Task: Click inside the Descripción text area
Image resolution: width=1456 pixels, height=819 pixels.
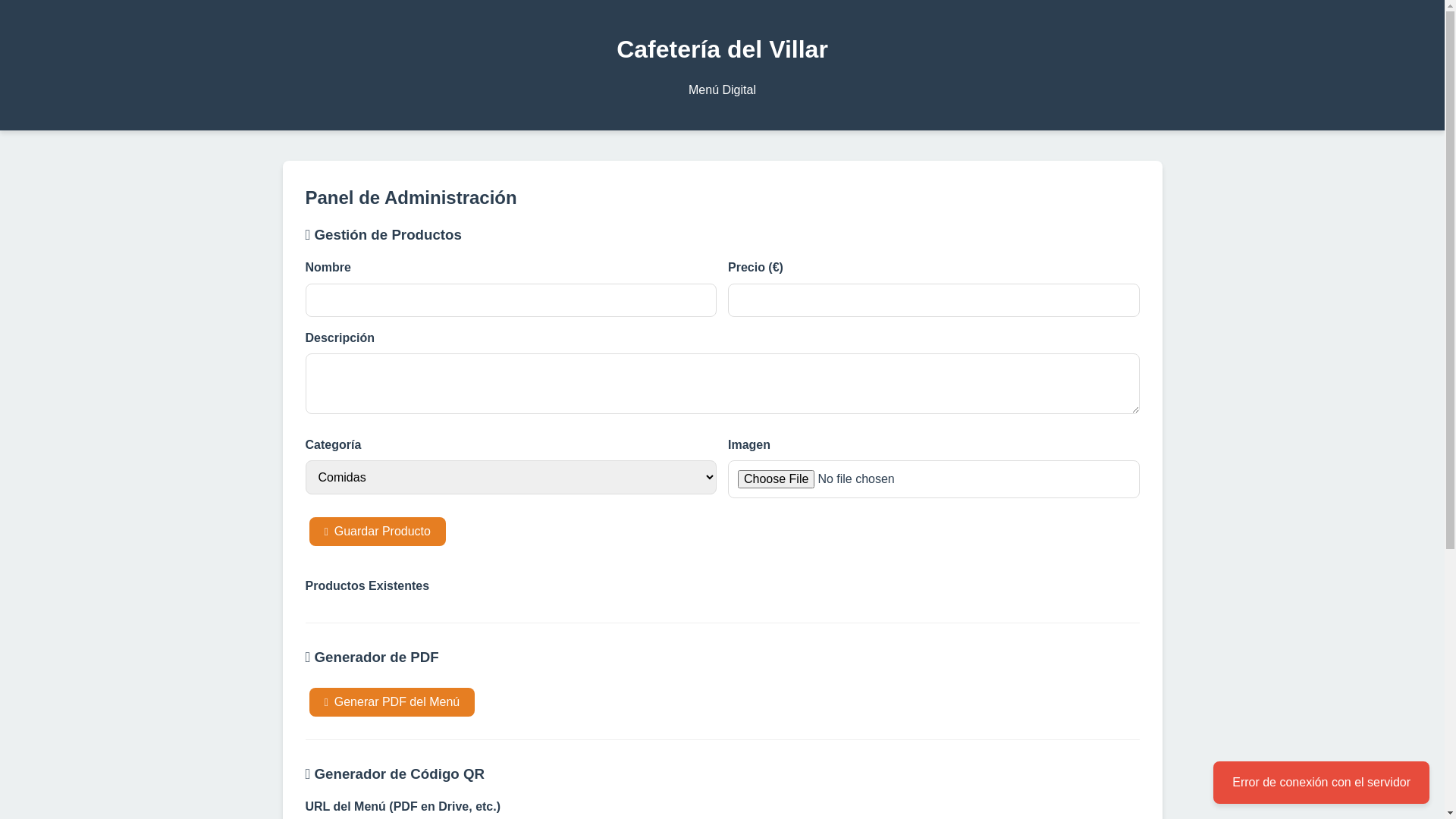Action: pyautogui.click(x=722, y=384)
